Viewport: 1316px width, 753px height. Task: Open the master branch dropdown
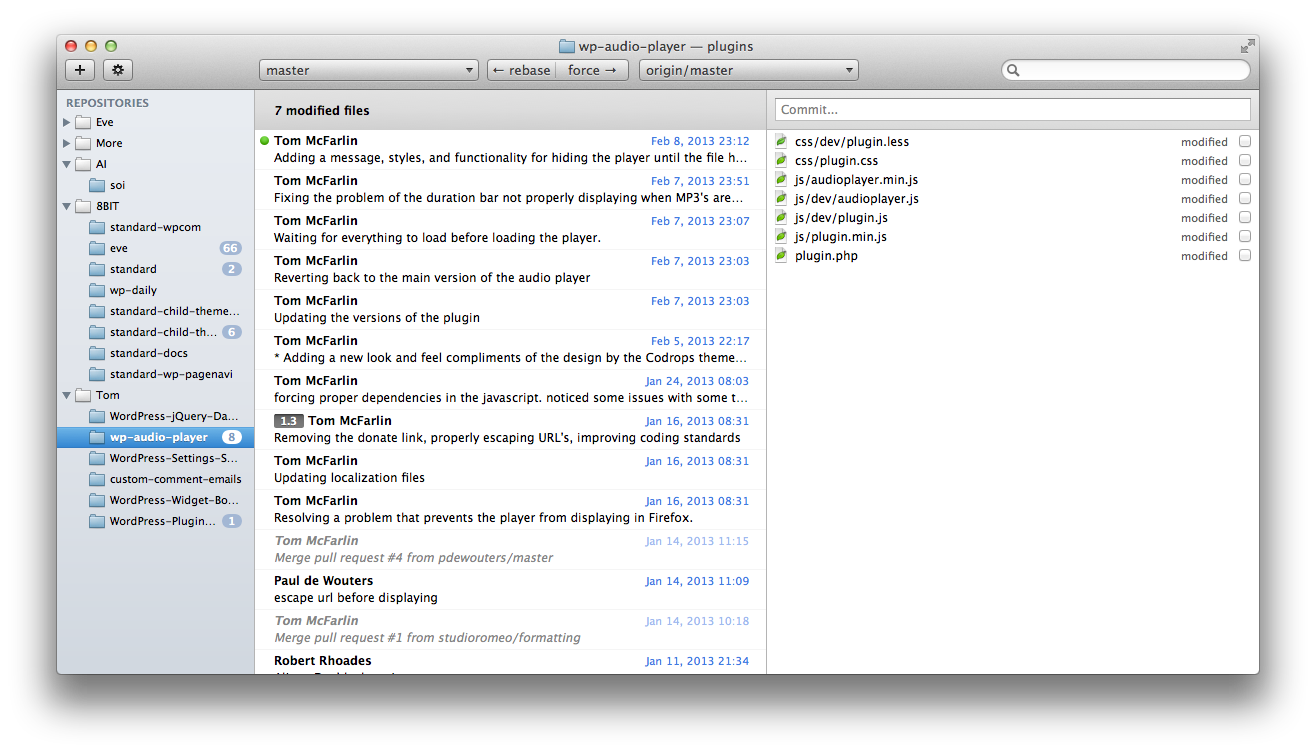(x=369, y=70)
